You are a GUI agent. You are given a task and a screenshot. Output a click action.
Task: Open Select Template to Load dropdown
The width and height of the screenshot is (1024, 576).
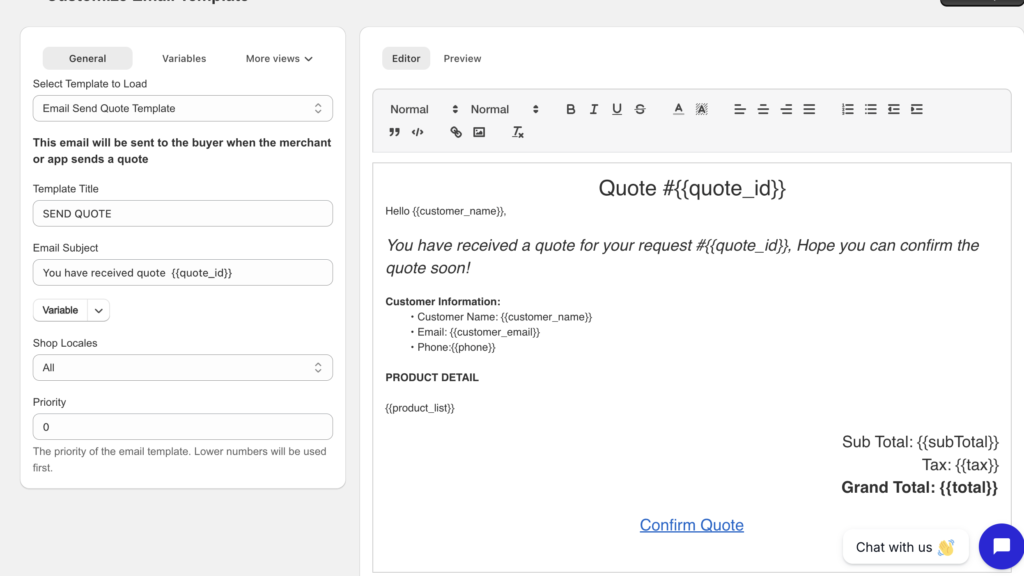tap(183, 108)
